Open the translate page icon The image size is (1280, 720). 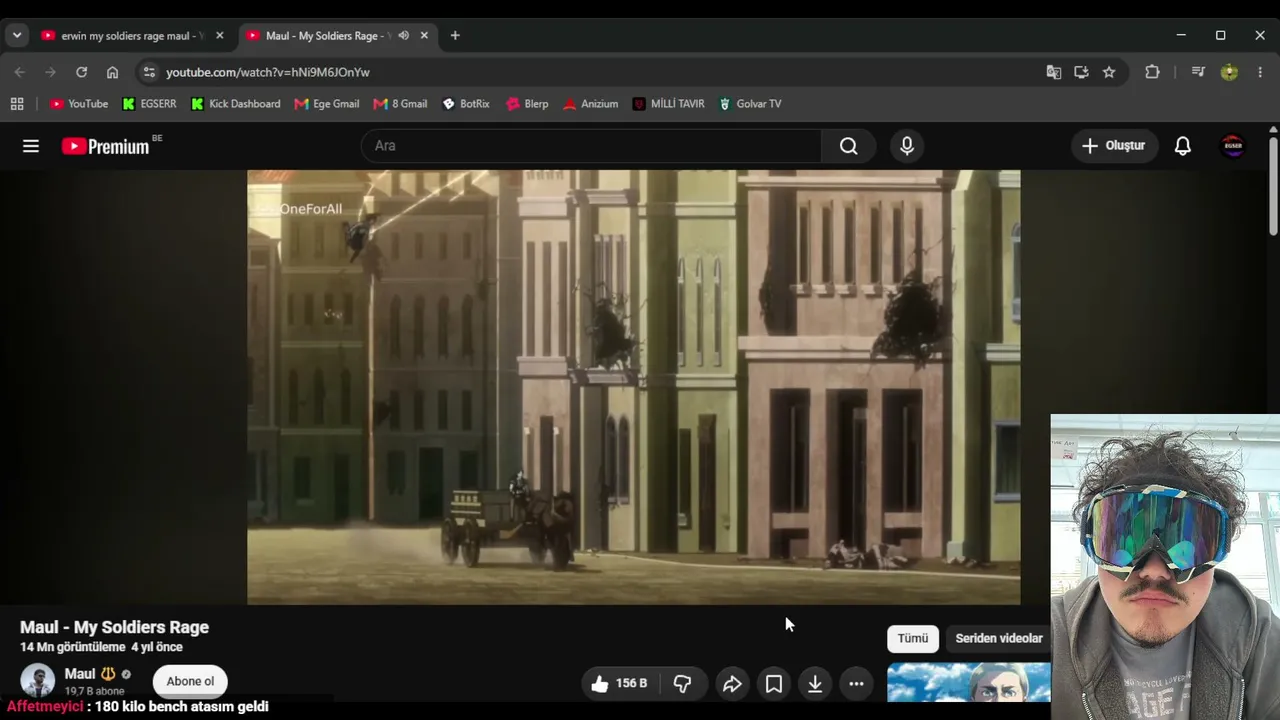click(1053, 72)
